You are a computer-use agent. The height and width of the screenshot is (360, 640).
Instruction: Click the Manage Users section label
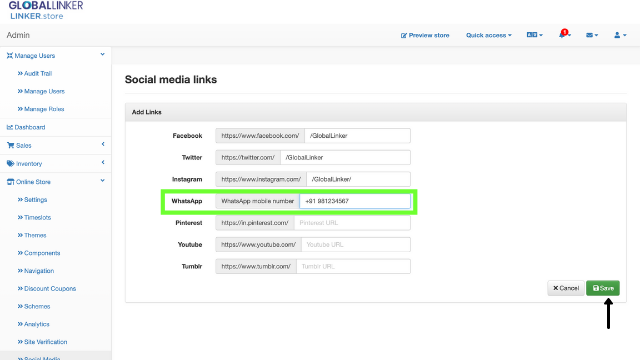pyautogui.click(x=35, y=56)
